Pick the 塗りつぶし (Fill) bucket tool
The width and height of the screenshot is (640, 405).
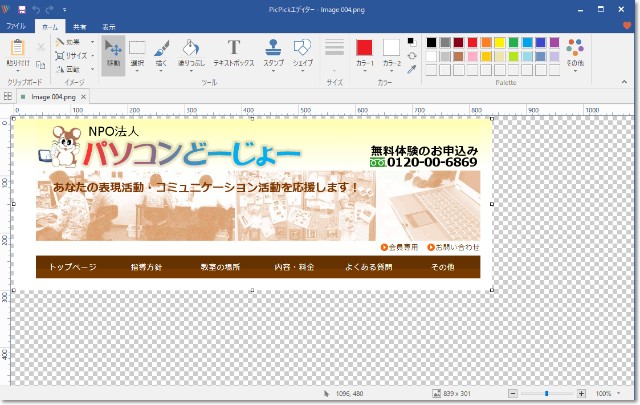[191, 53]
